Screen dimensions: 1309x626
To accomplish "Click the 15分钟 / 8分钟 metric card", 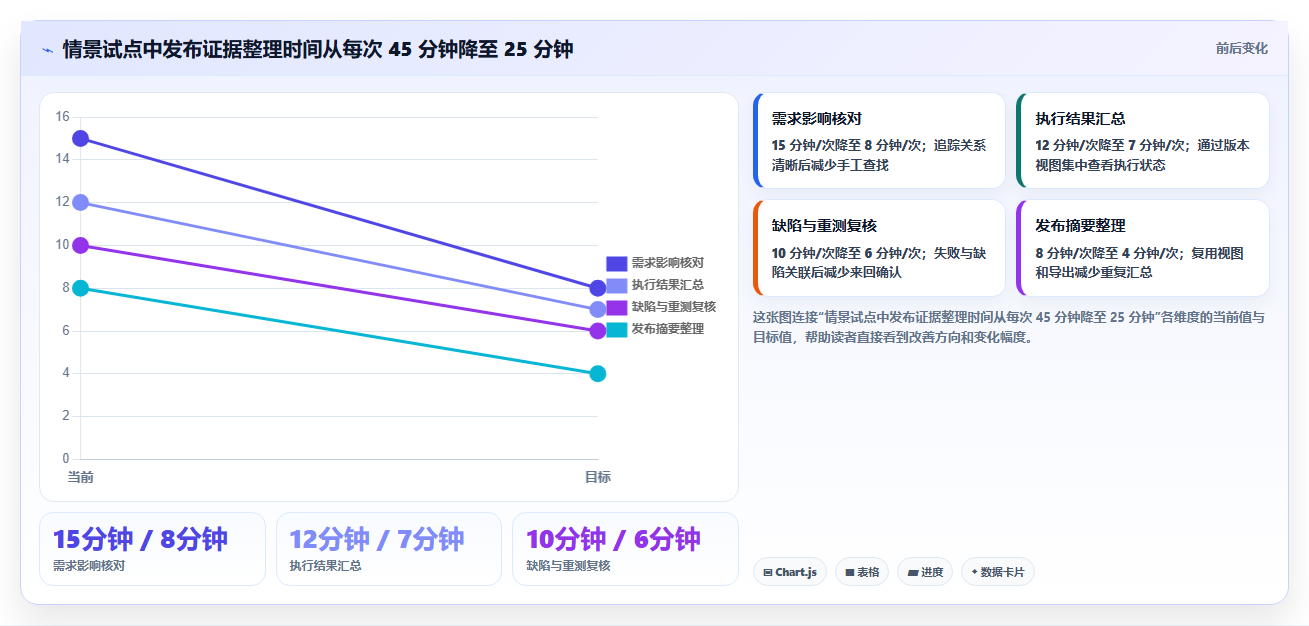I will coord(152,549).
